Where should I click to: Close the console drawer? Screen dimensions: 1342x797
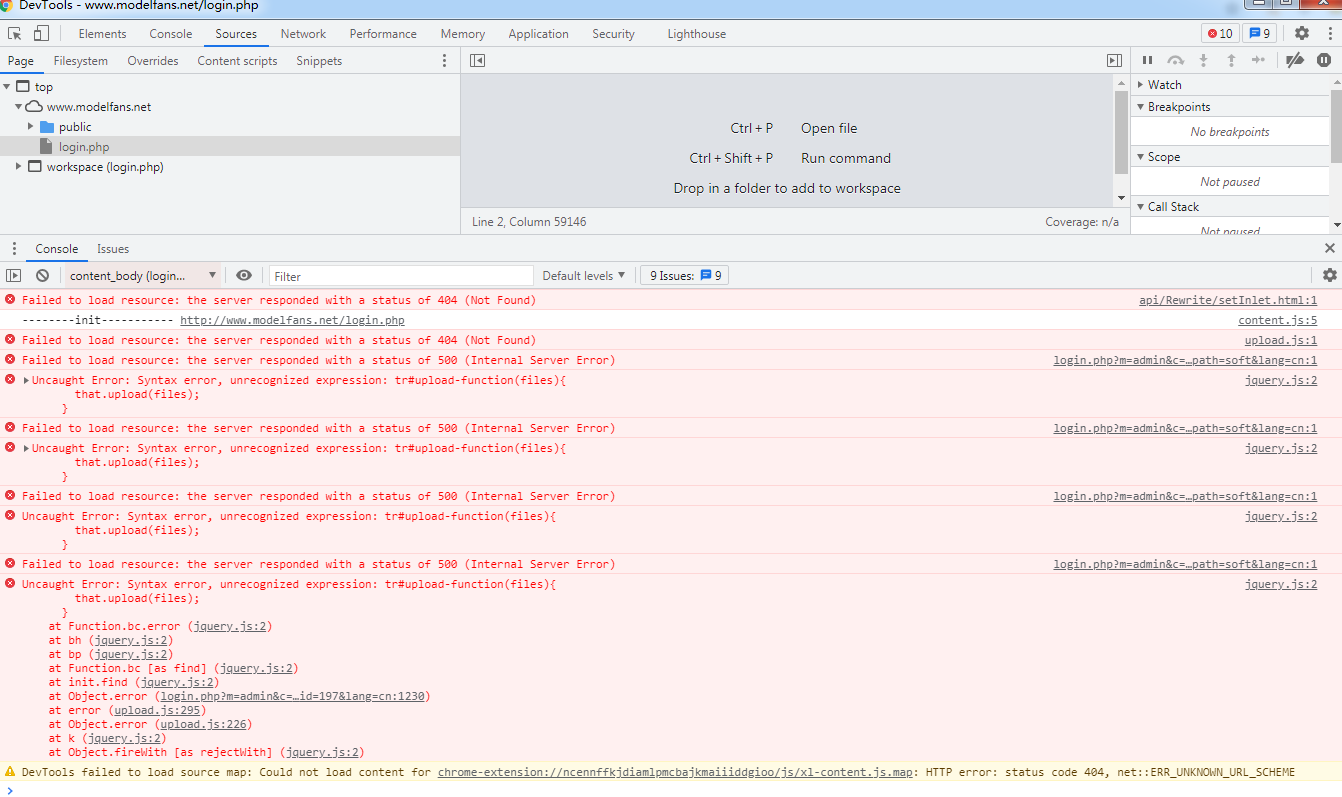pyautogui.click(x=1329, y=248)
